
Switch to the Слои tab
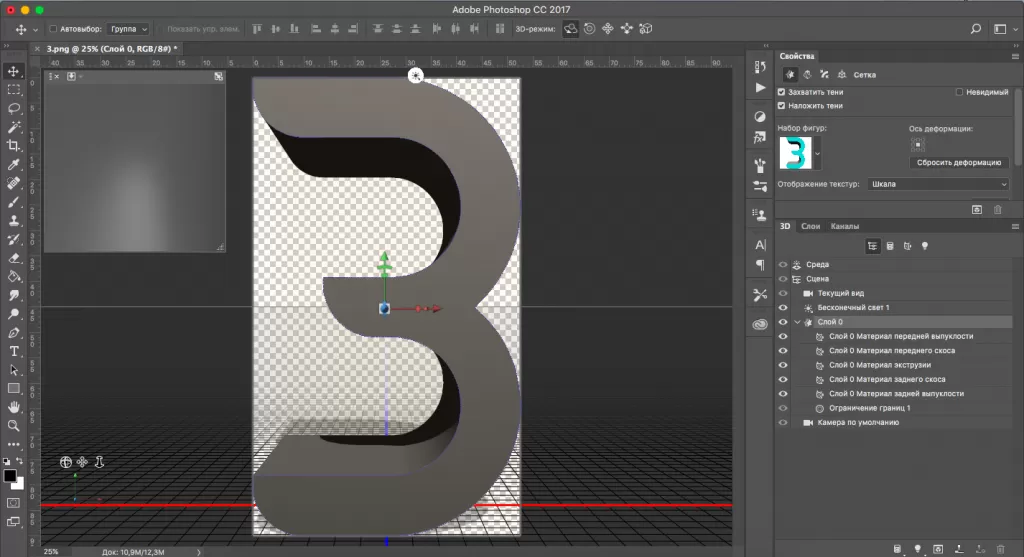pos(811,226)
